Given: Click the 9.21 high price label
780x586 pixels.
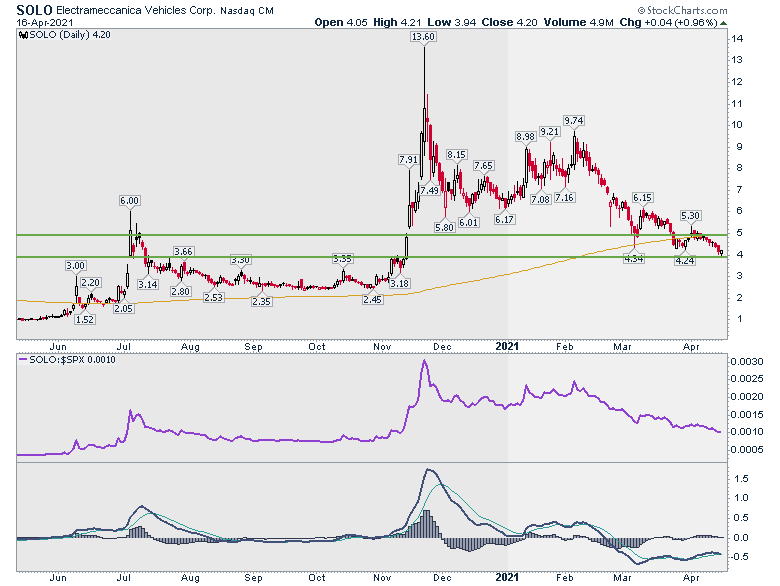Looking at the screenshot, I should [550, 131].
